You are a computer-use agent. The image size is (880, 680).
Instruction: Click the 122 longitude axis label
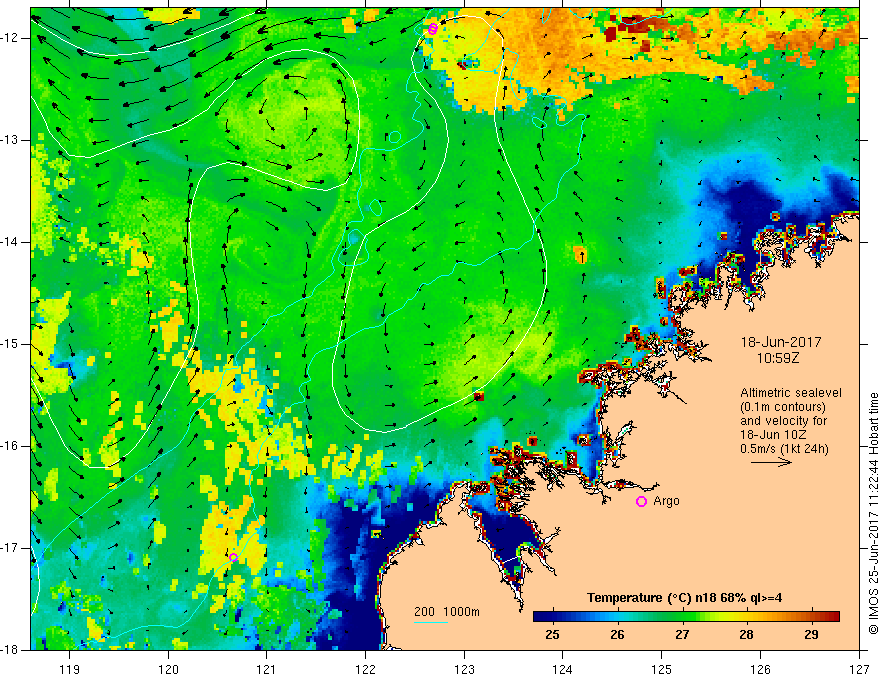(x=365, y=669)
